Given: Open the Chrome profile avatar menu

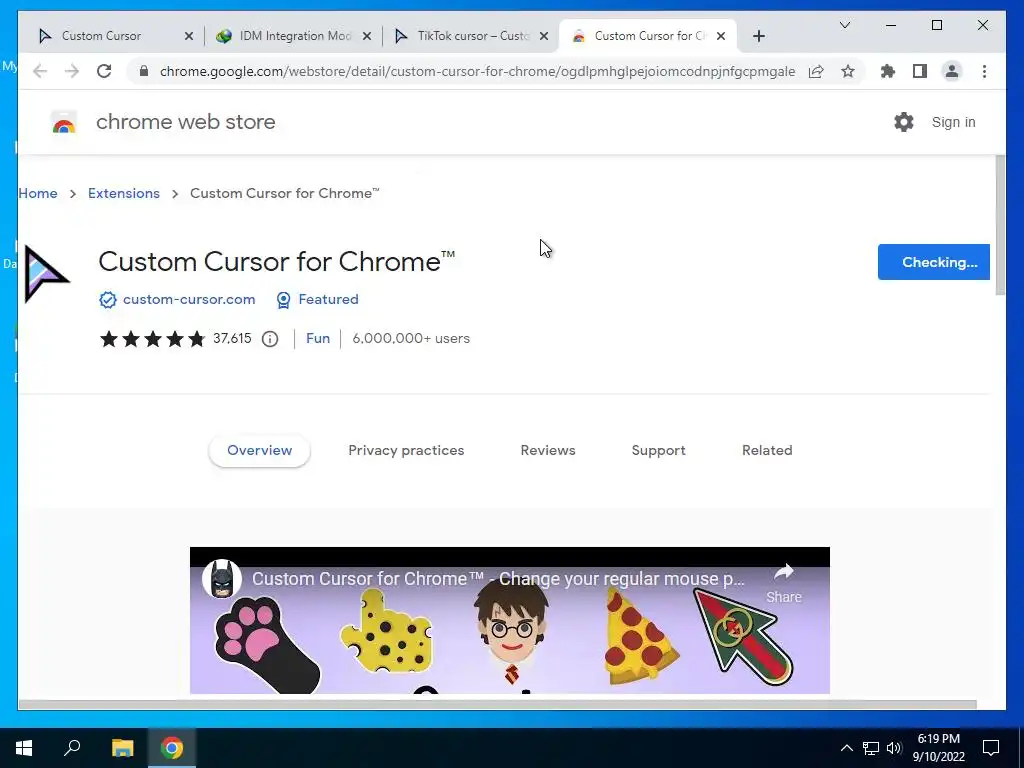Looking at the screenshot, I should (x=952, y=71).
